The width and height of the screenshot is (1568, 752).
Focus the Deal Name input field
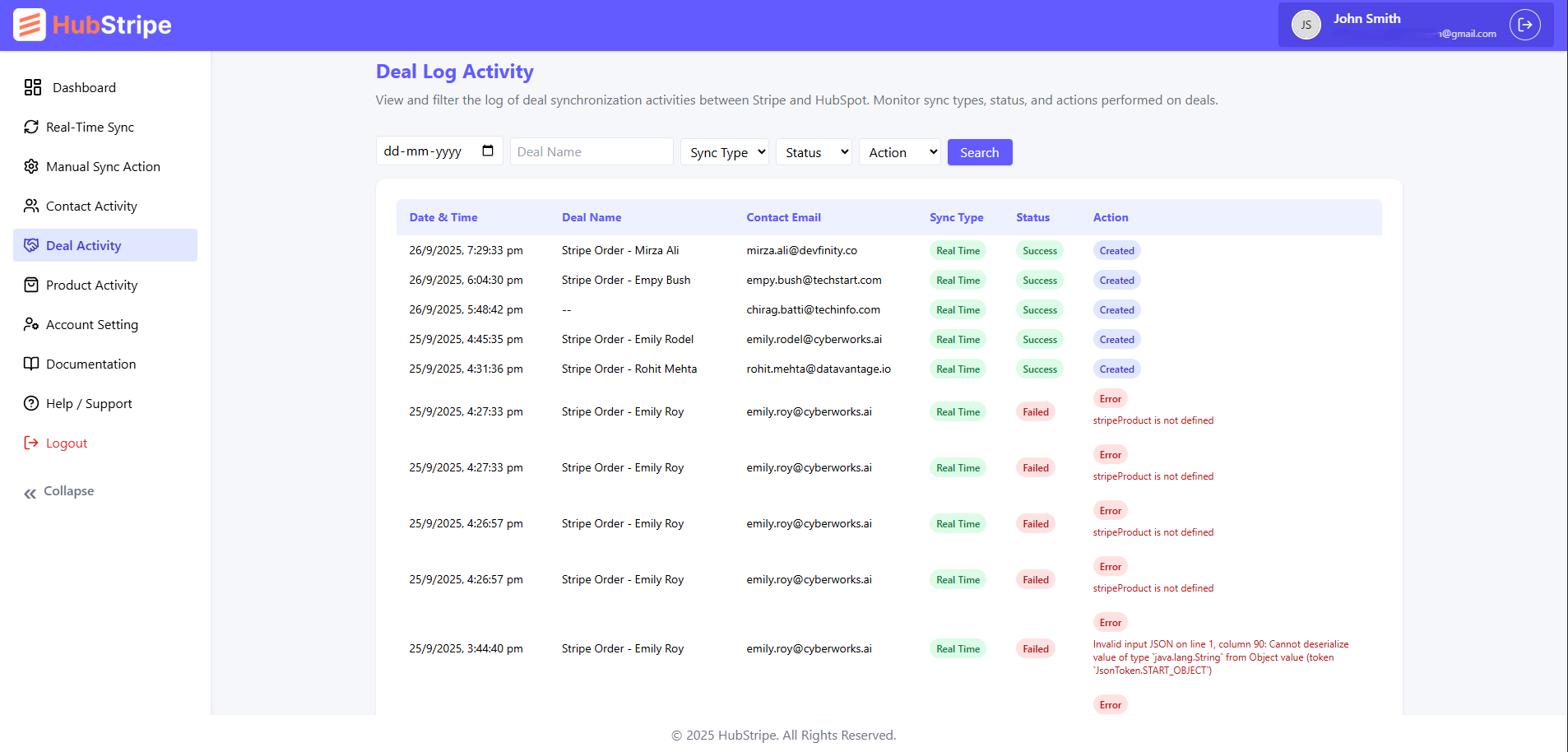591,151
